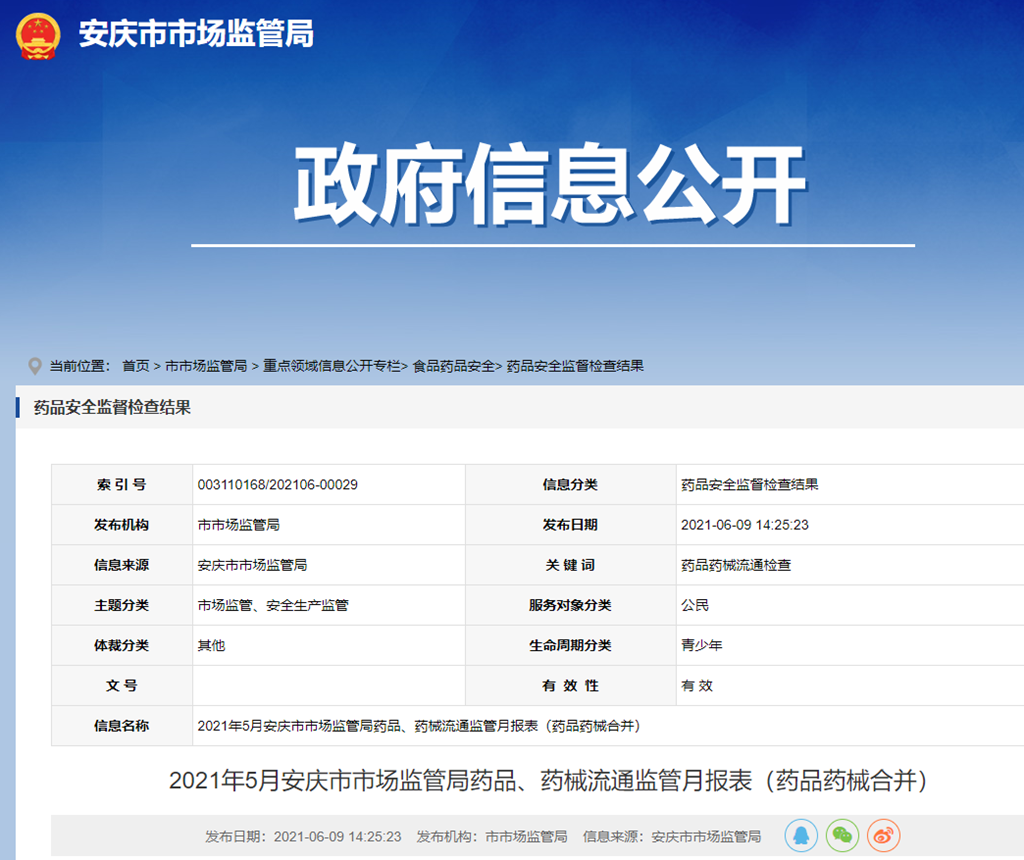Select the 信息来源 label cell
This screenshot has height=860, width=1024.
pos(121,565)
